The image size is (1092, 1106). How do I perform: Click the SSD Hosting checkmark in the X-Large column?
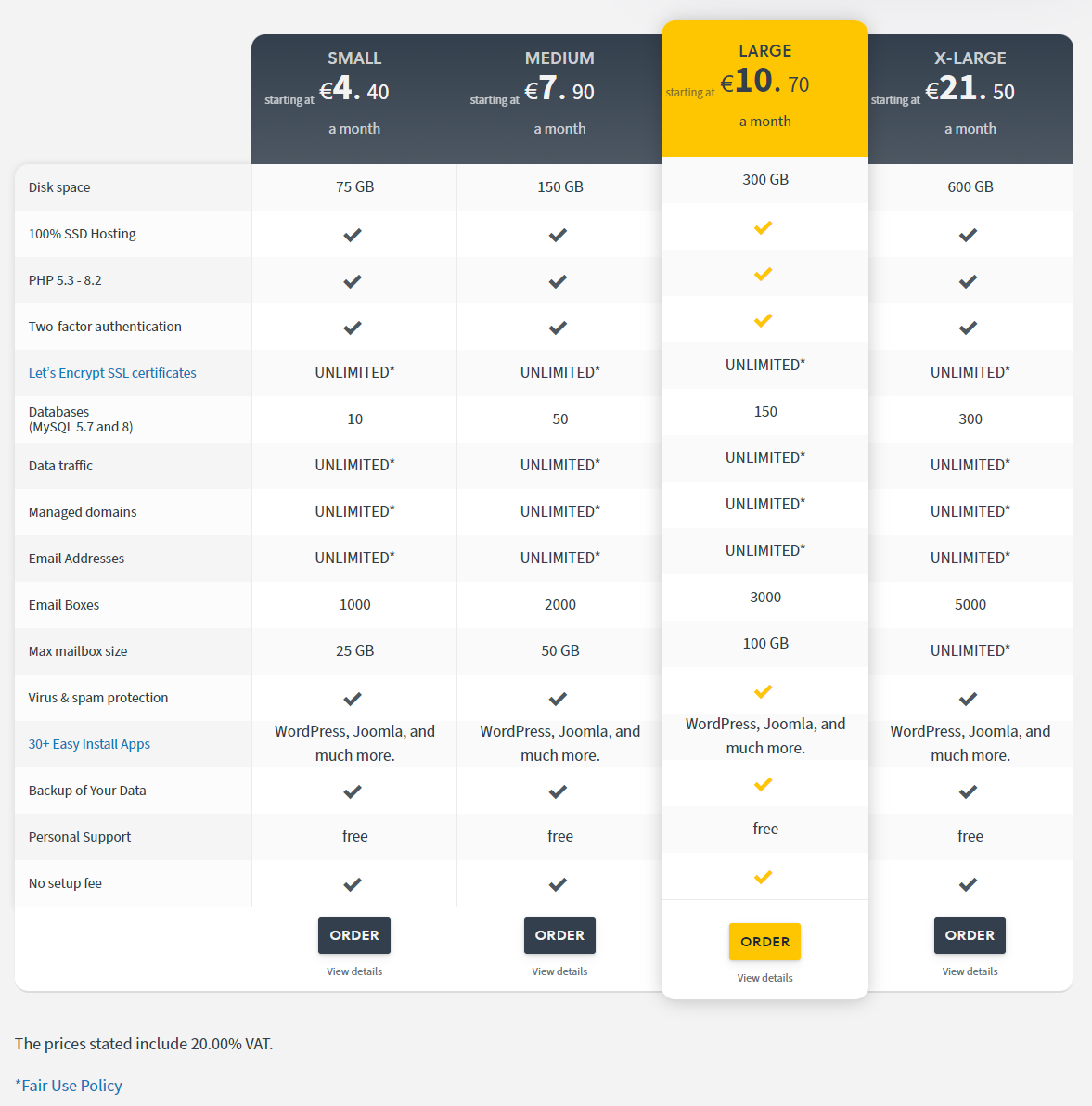(x=969, y=235)
